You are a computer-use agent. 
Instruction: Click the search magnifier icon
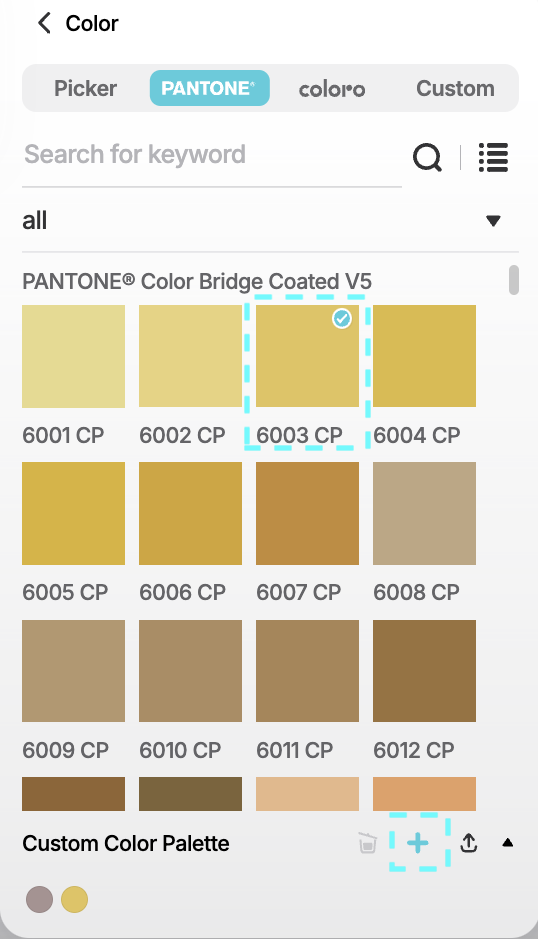427,157
